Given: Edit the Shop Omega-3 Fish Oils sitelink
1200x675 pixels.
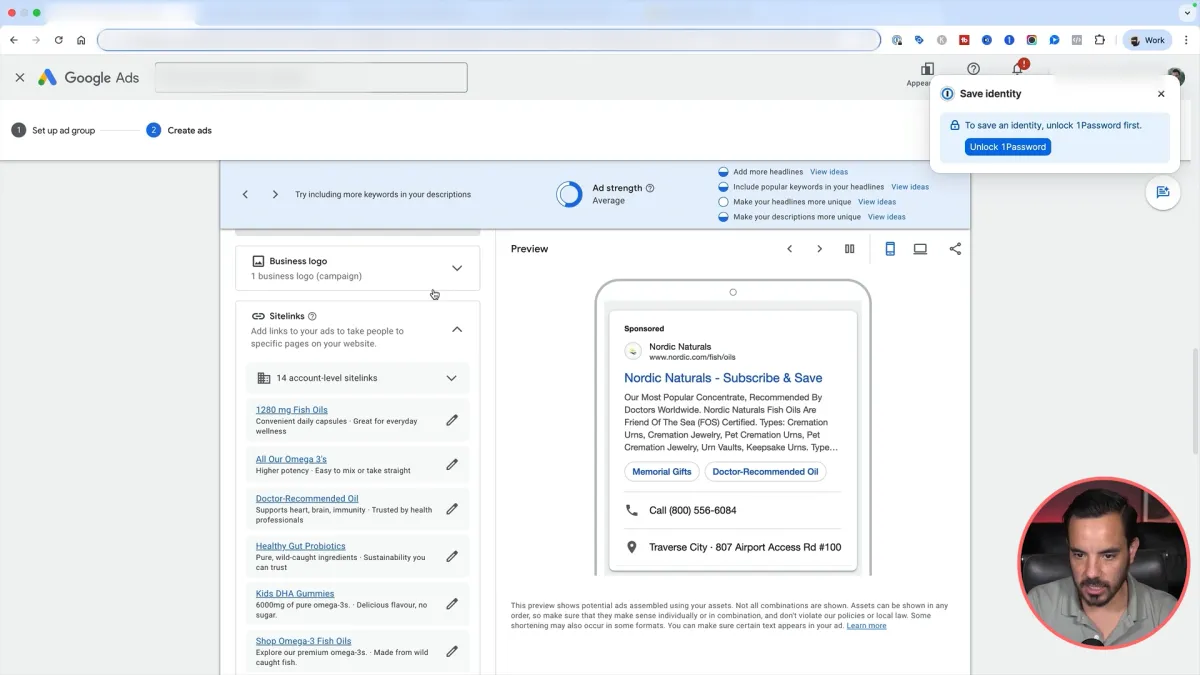Looking at the screenshot, I should tap(452, 651).
